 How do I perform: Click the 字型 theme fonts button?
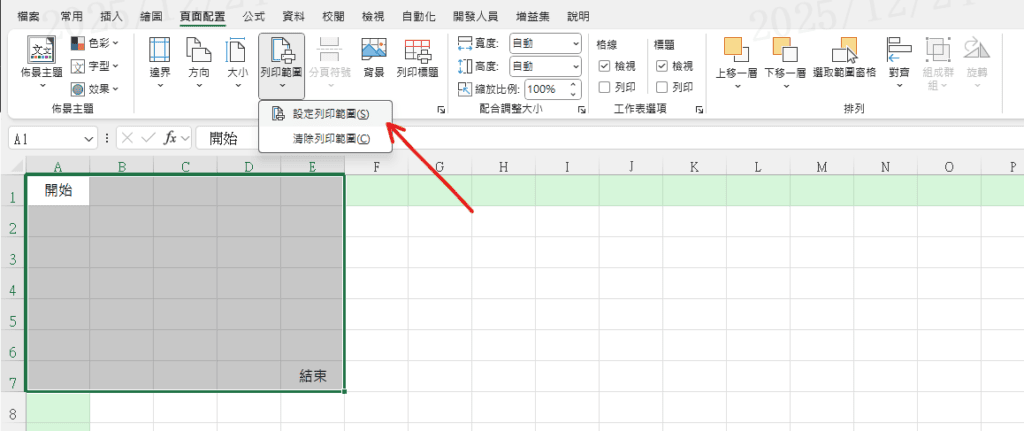[96, 65]
